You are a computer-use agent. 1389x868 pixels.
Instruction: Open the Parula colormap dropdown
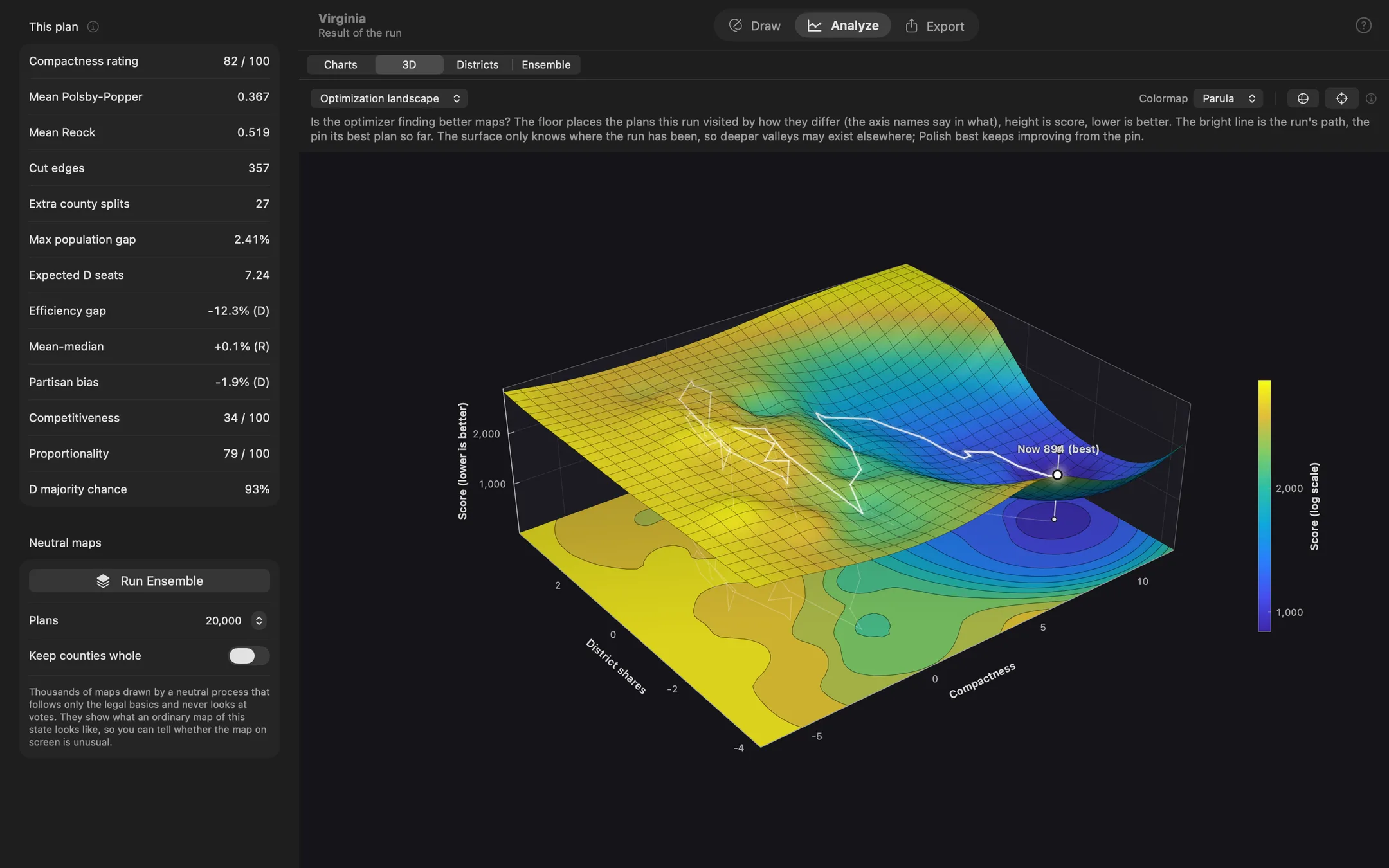click(x=1229, y=98)
